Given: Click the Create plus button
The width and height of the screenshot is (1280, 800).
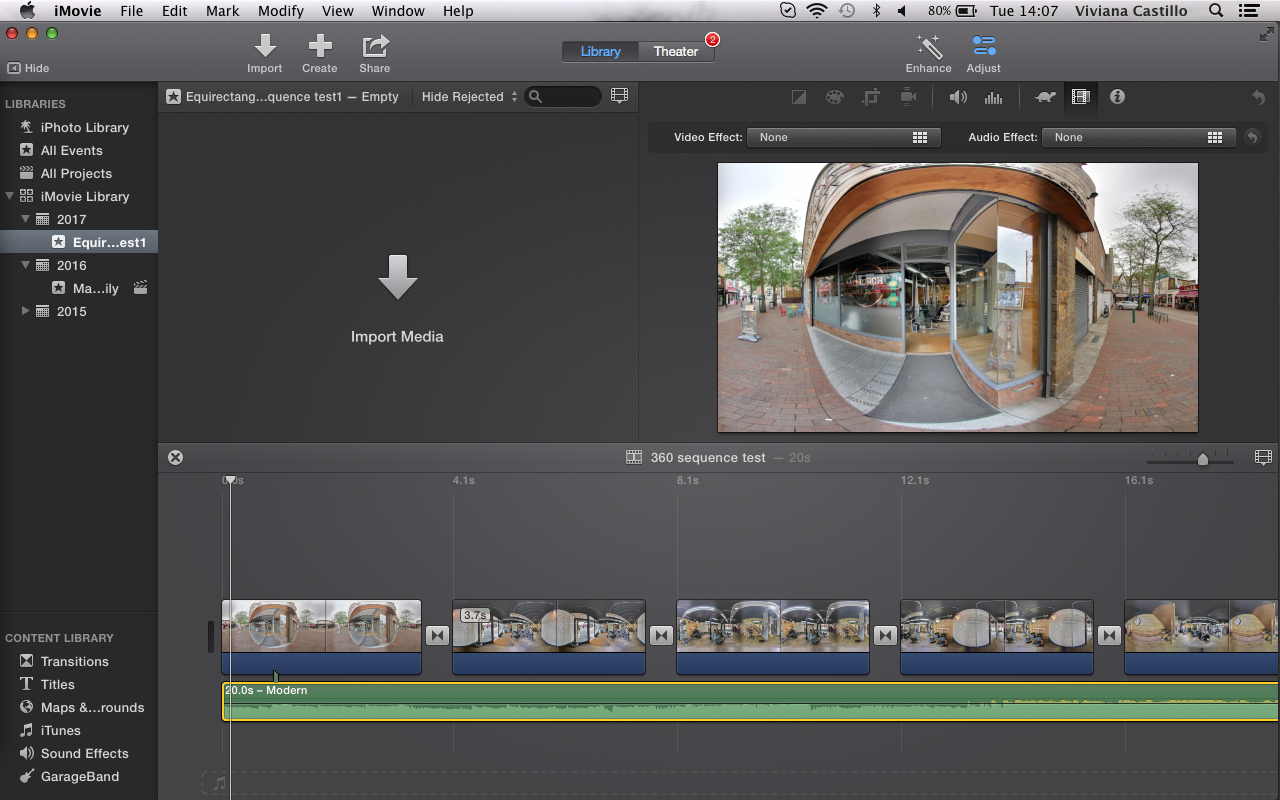Looking at the screenshot, I should coord(320,46).
